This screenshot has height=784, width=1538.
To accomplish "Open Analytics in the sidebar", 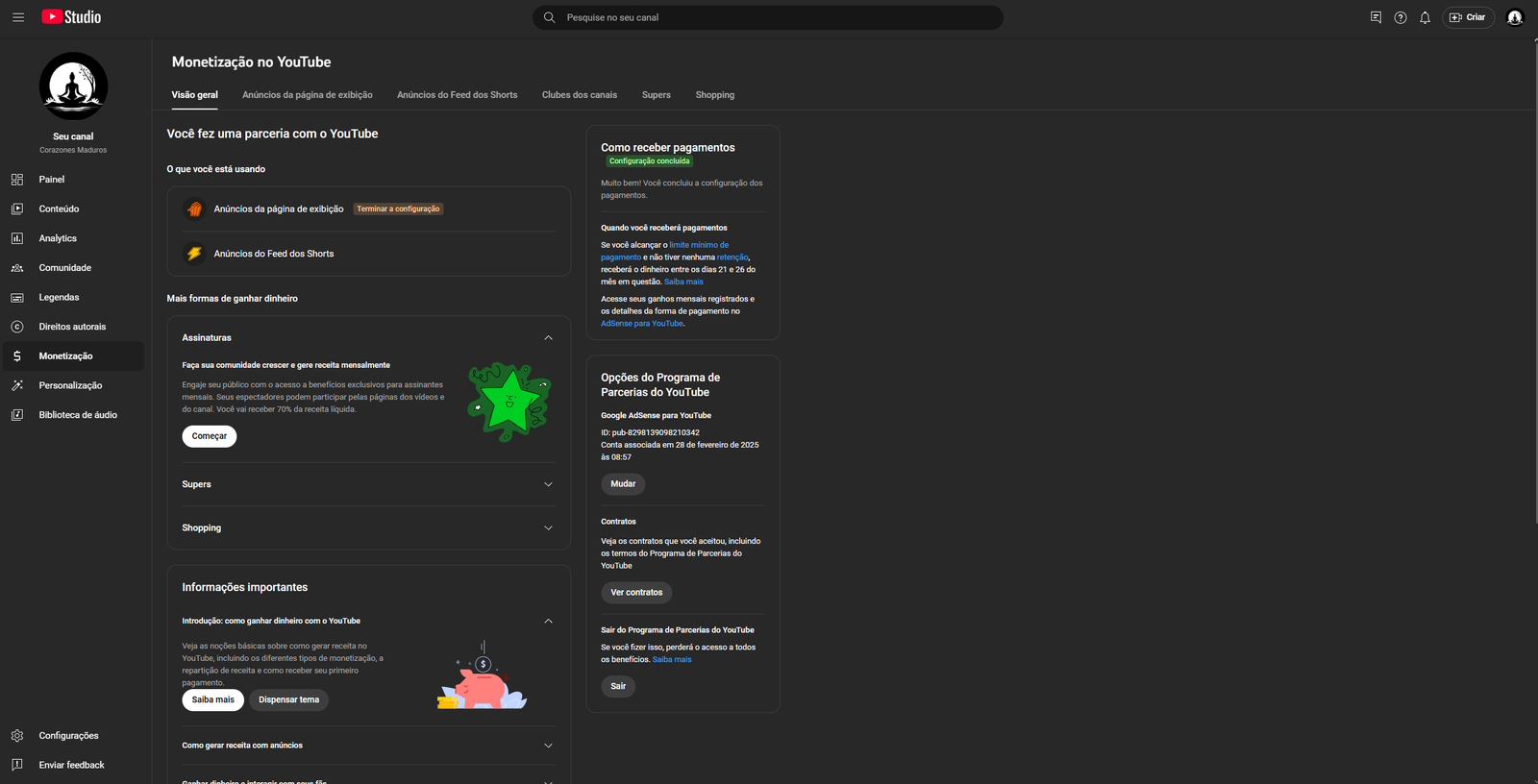I will tap(73, 238).
